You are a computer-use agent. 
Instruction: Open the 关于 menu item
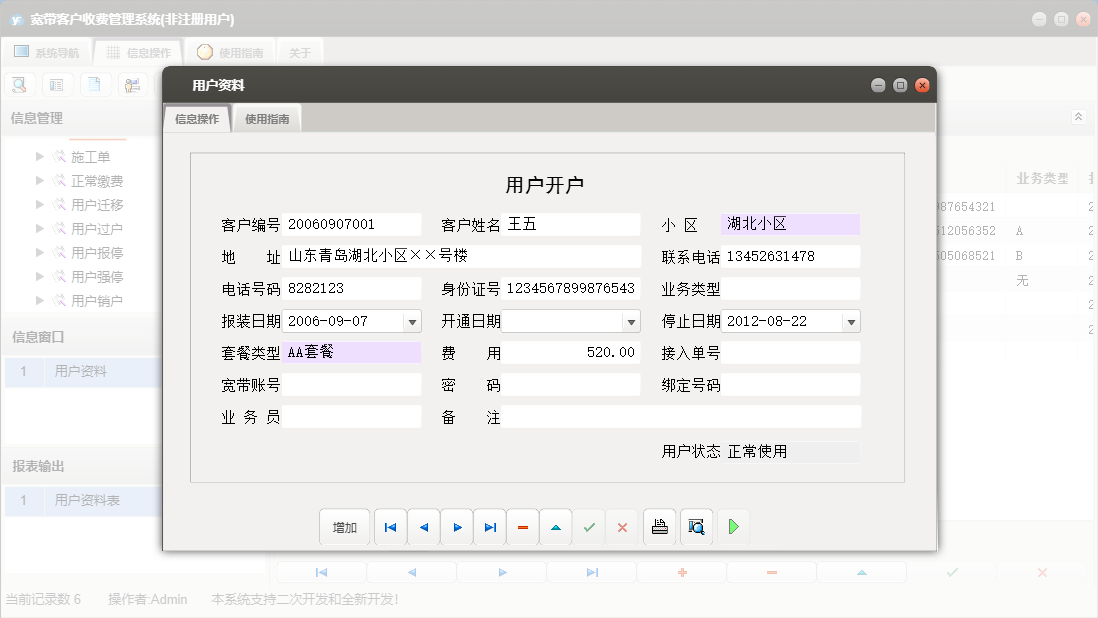(300, 52)
